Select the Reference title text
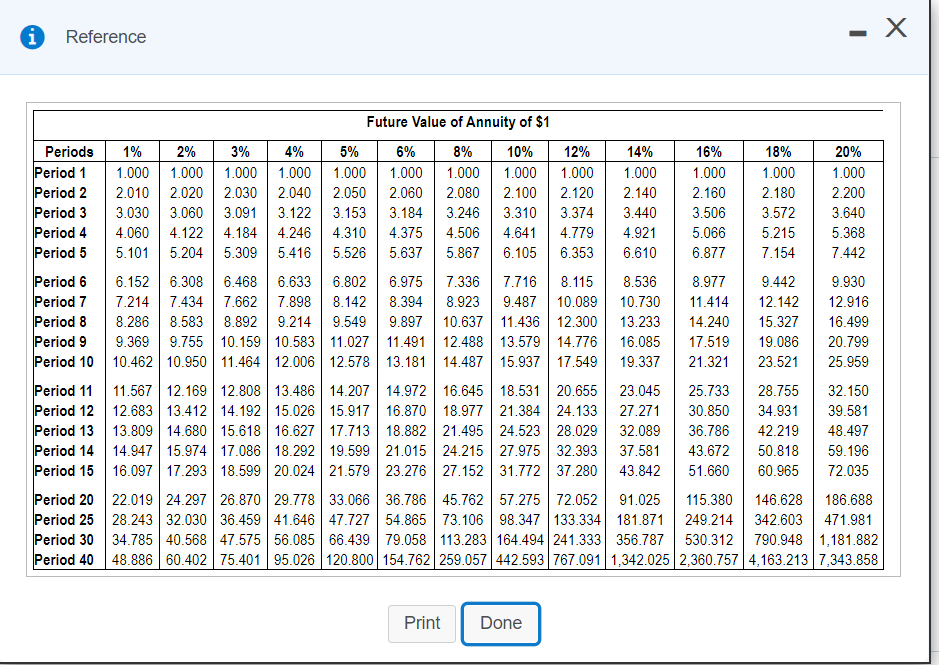Image resolution: width=939 pixels, height=665 pixels. 106,37
